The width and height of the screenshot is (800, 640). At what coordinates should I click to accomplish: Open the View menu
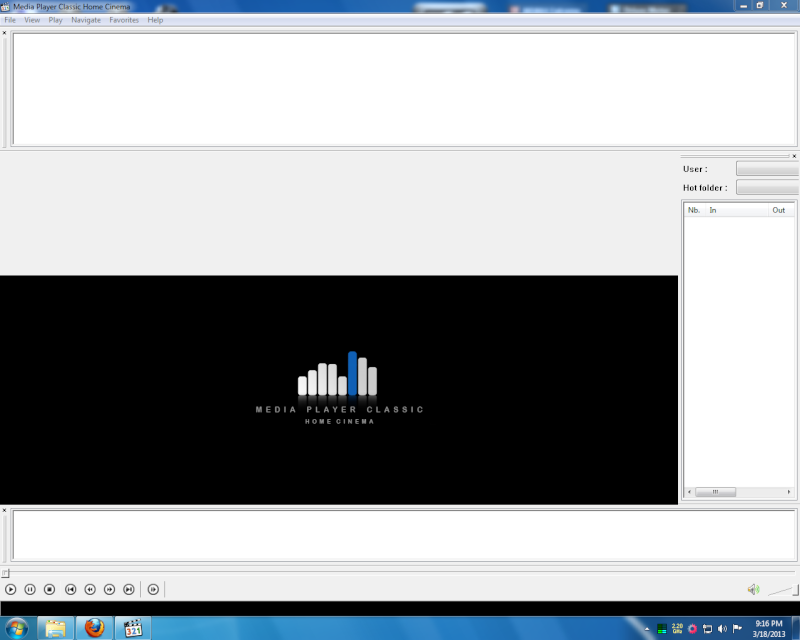(32, 20)
